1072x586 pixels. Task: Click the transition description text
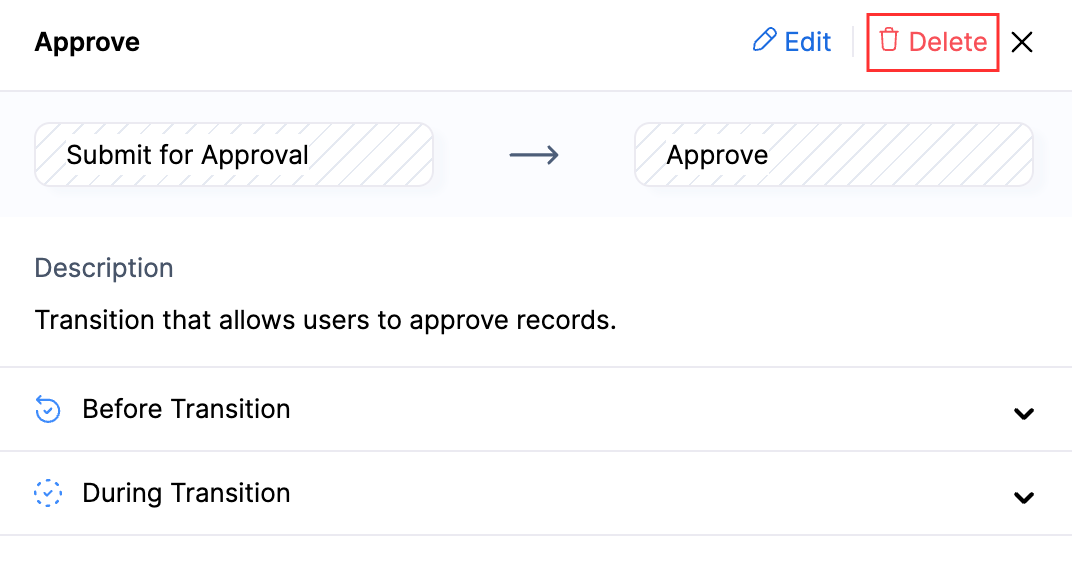pyautogui.click(x=323, y=320)
